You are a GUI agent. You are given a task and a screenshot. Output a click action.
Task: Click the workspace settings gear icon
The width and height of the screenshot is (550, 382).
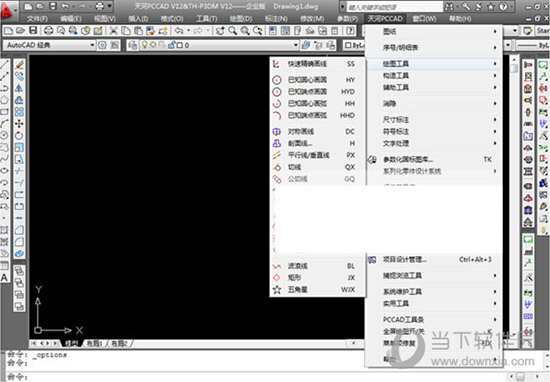click(x=102, y=45)
